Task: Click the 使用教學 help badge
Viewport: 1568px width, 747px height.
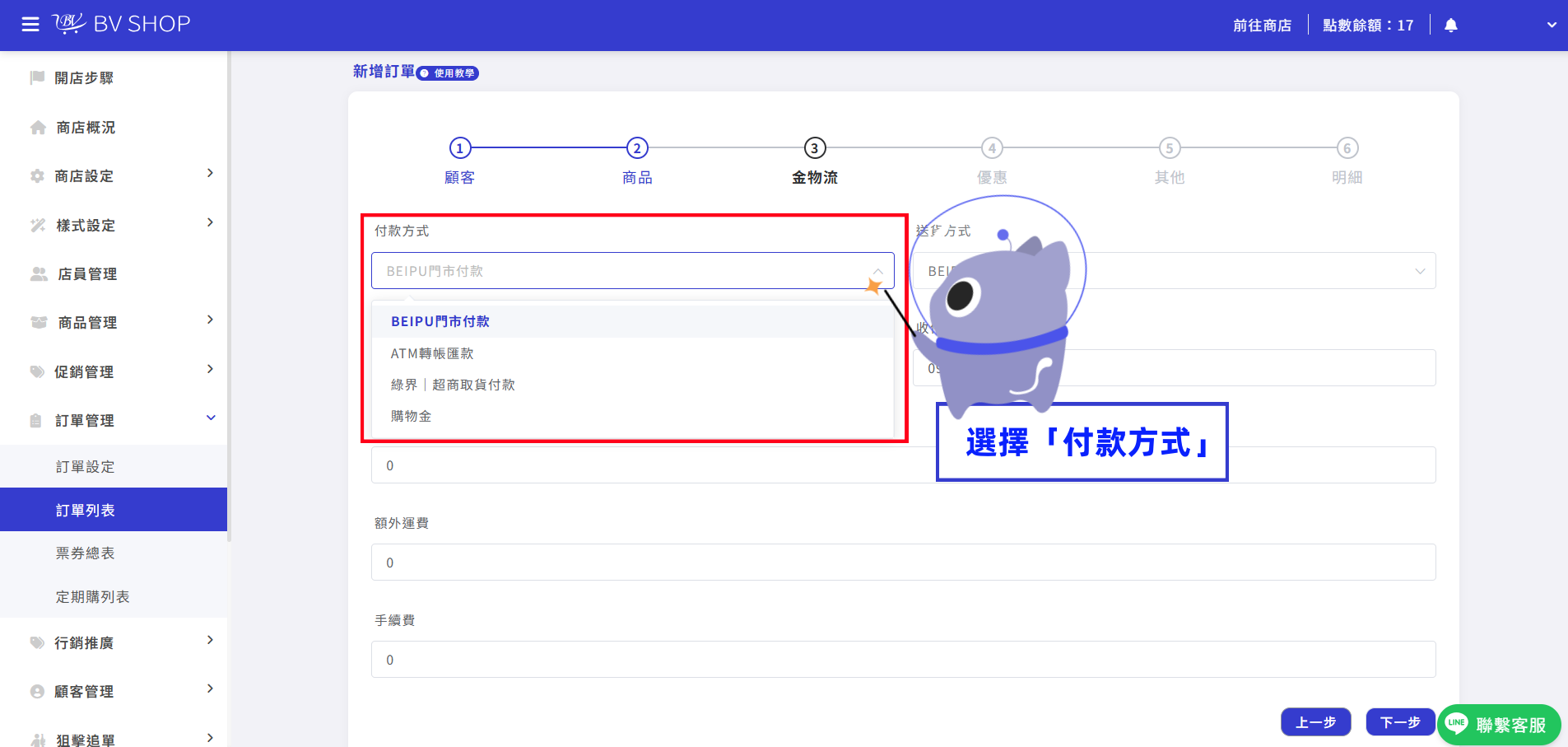Action: pos(448,73)
